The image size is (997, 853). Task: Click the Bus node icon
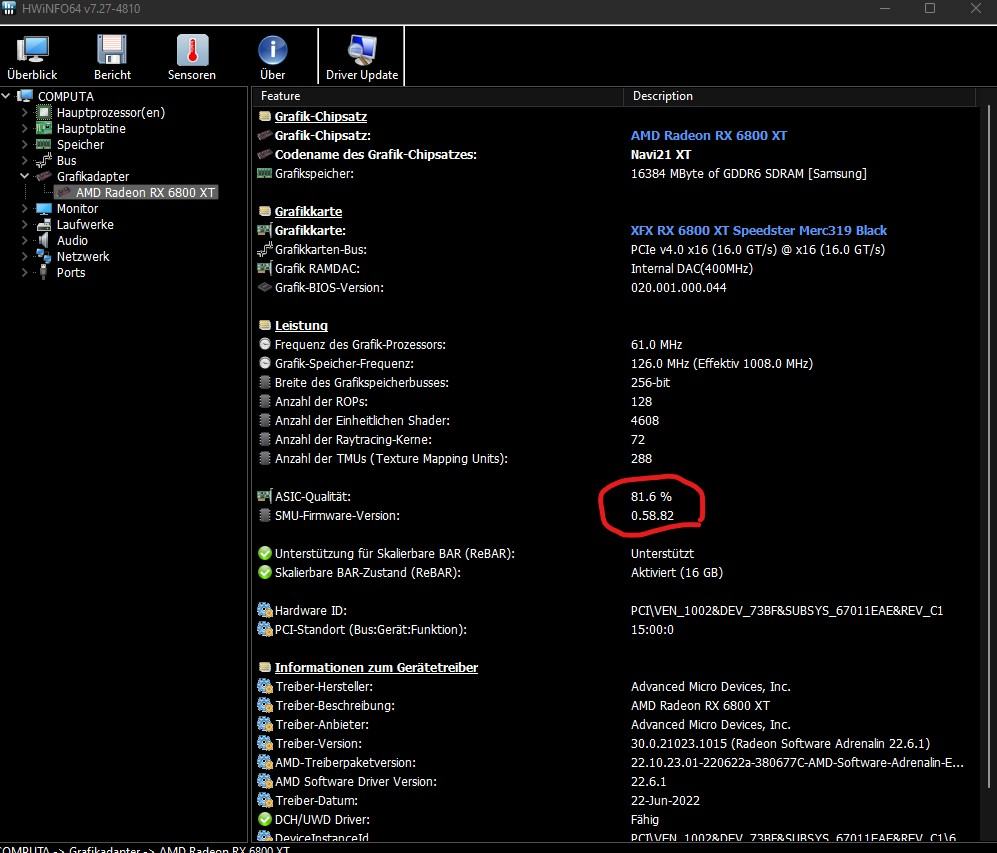tap(44, 160)
